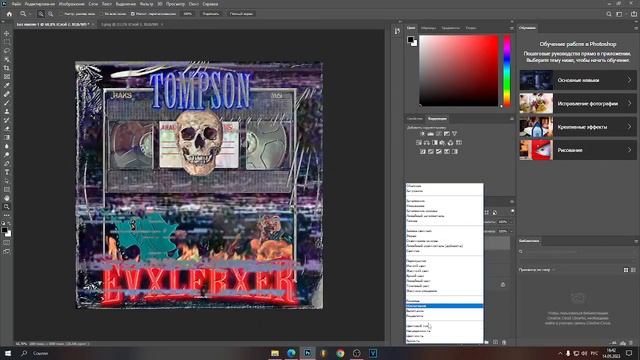Open the 'Просмотр по типу' dropdown
Screen dimensions: 640x360
(536, 270)
